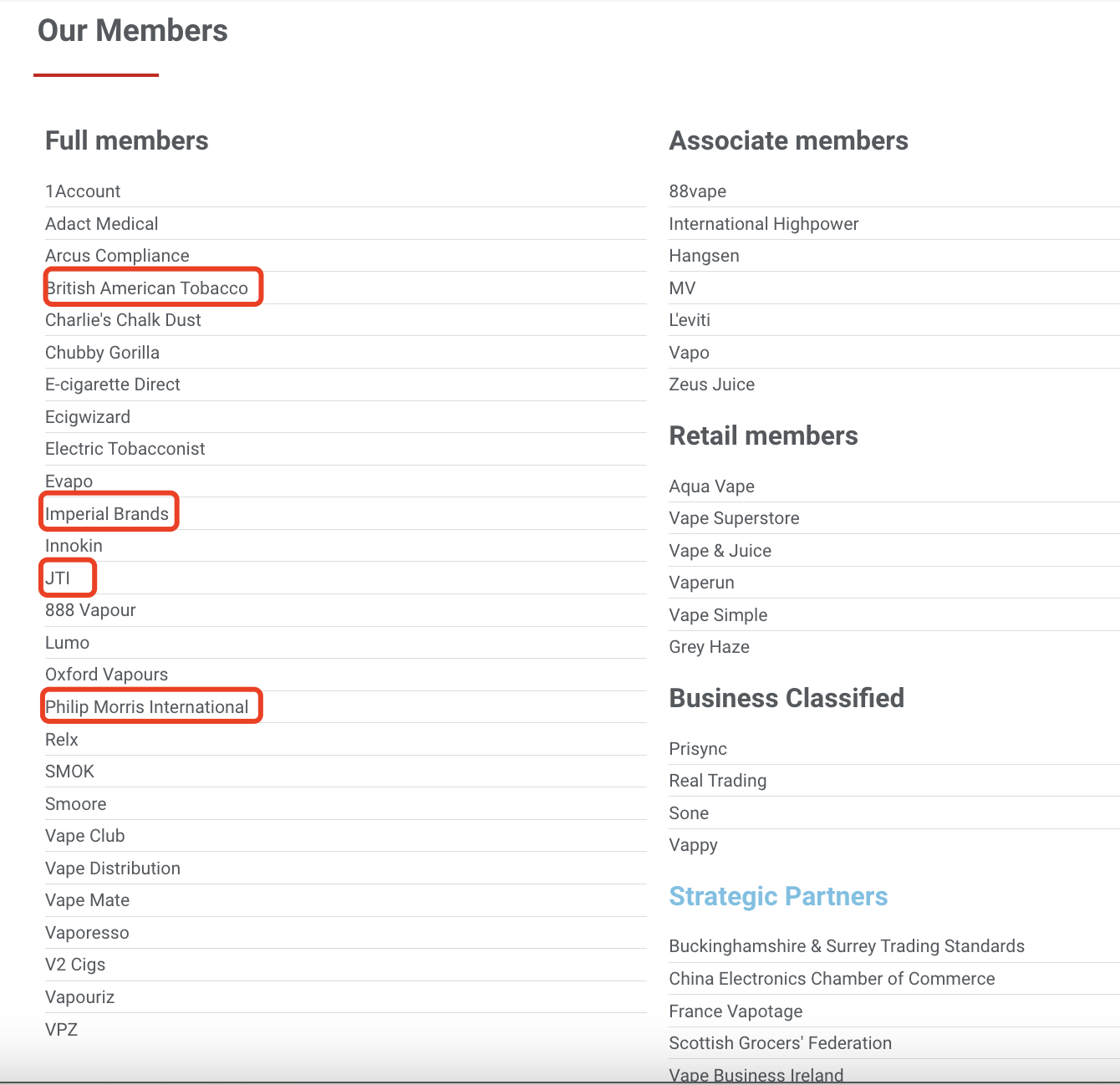Open the Real Trading entry

[717, 781]
